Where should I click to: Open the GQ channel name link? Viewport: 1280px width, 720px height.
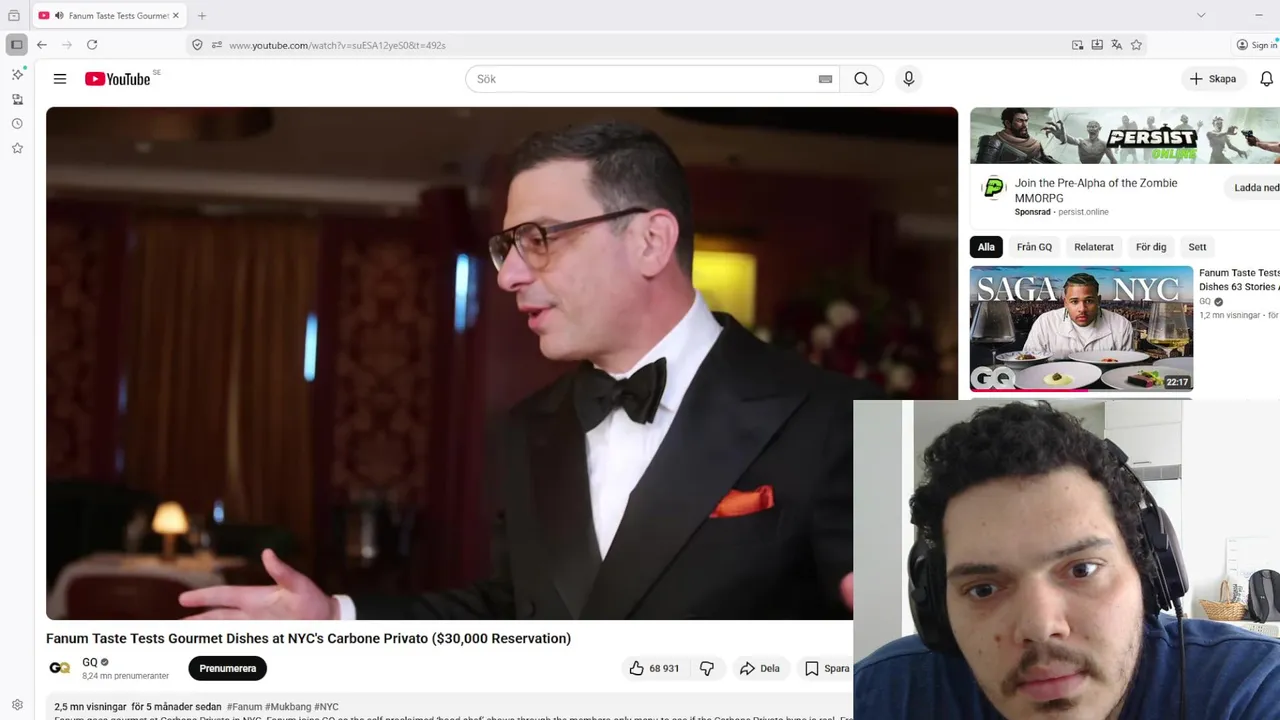point(90,662)
